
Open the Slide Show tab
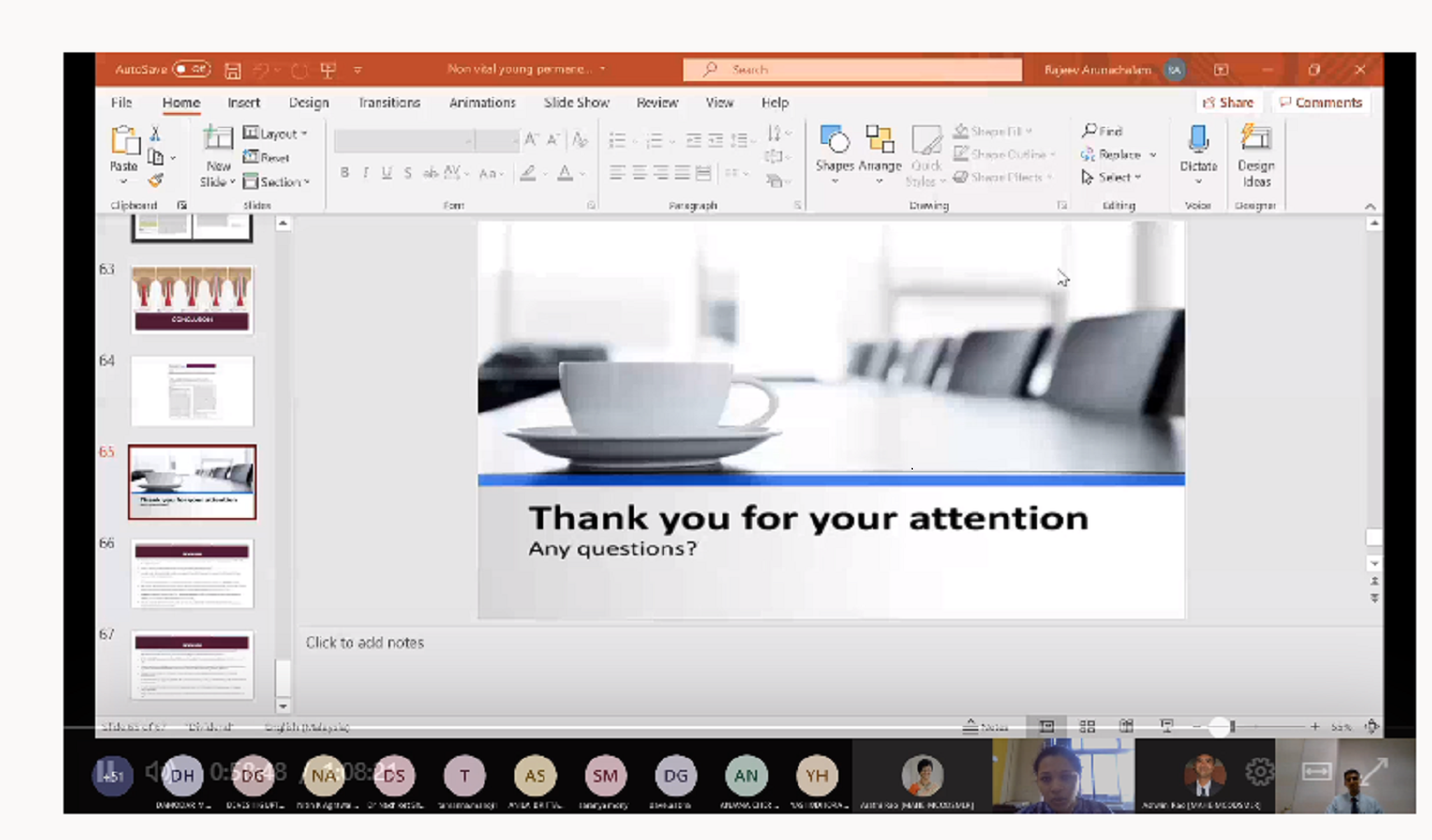(x=576, y=103)
